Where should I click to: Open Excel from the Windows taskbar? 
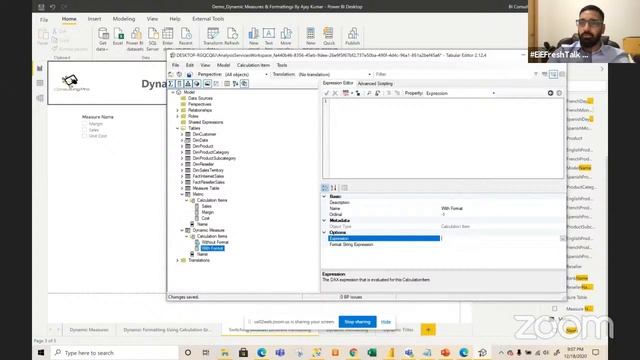click(x=372, y=352)
